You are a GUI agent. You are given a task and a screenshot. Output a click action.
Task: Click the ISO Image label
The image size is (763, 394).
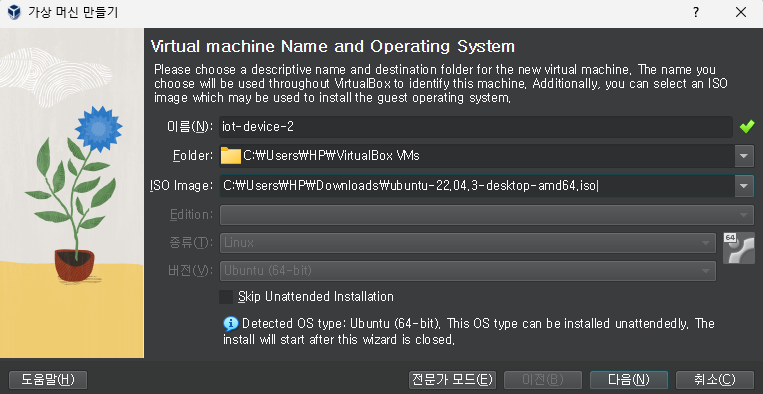182,186
